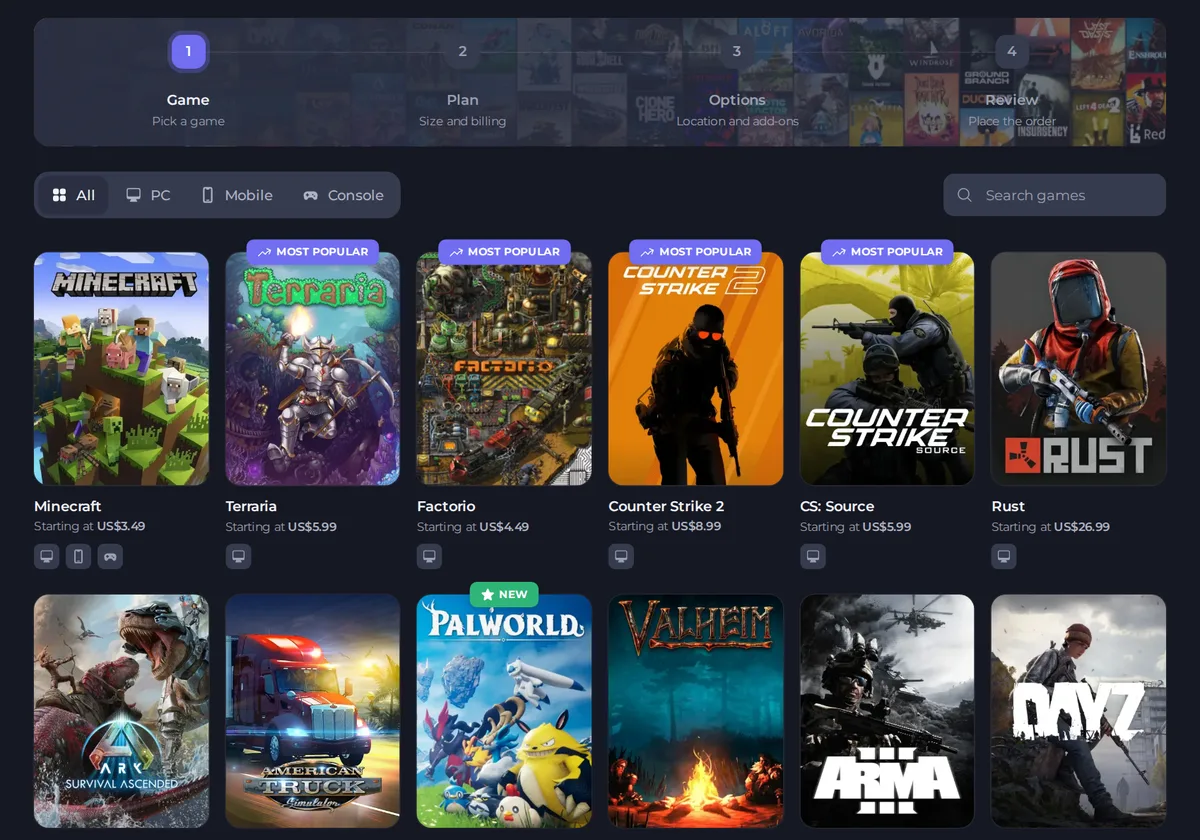Click step 1 Game circle

tap(188, 51)
